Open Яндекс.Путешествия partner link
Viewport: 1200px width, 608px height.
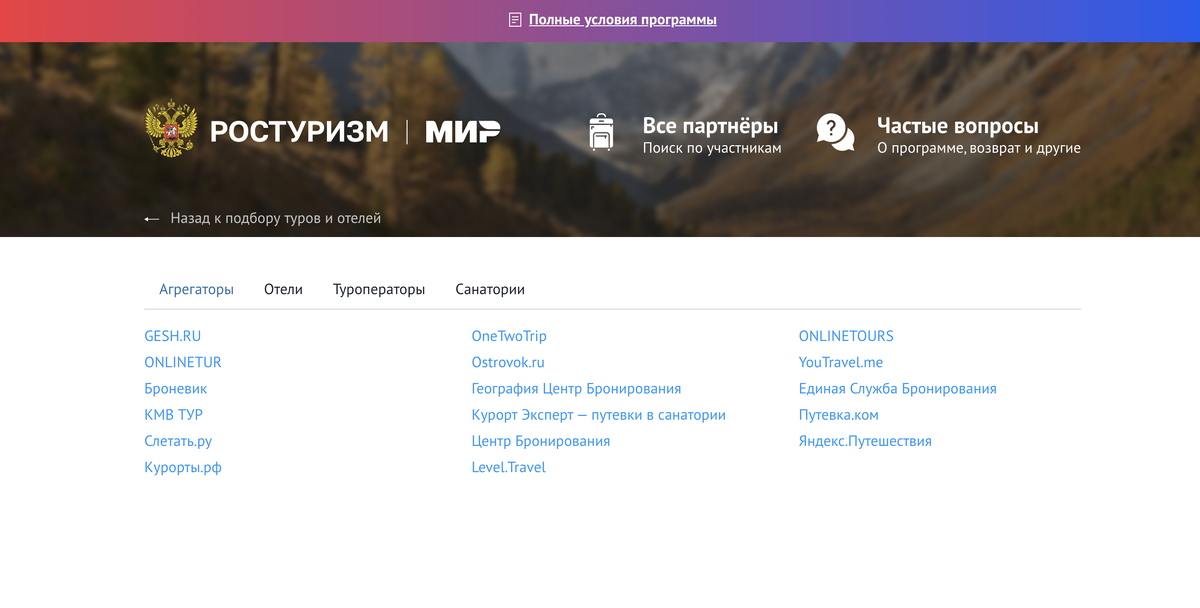(865, 441)
